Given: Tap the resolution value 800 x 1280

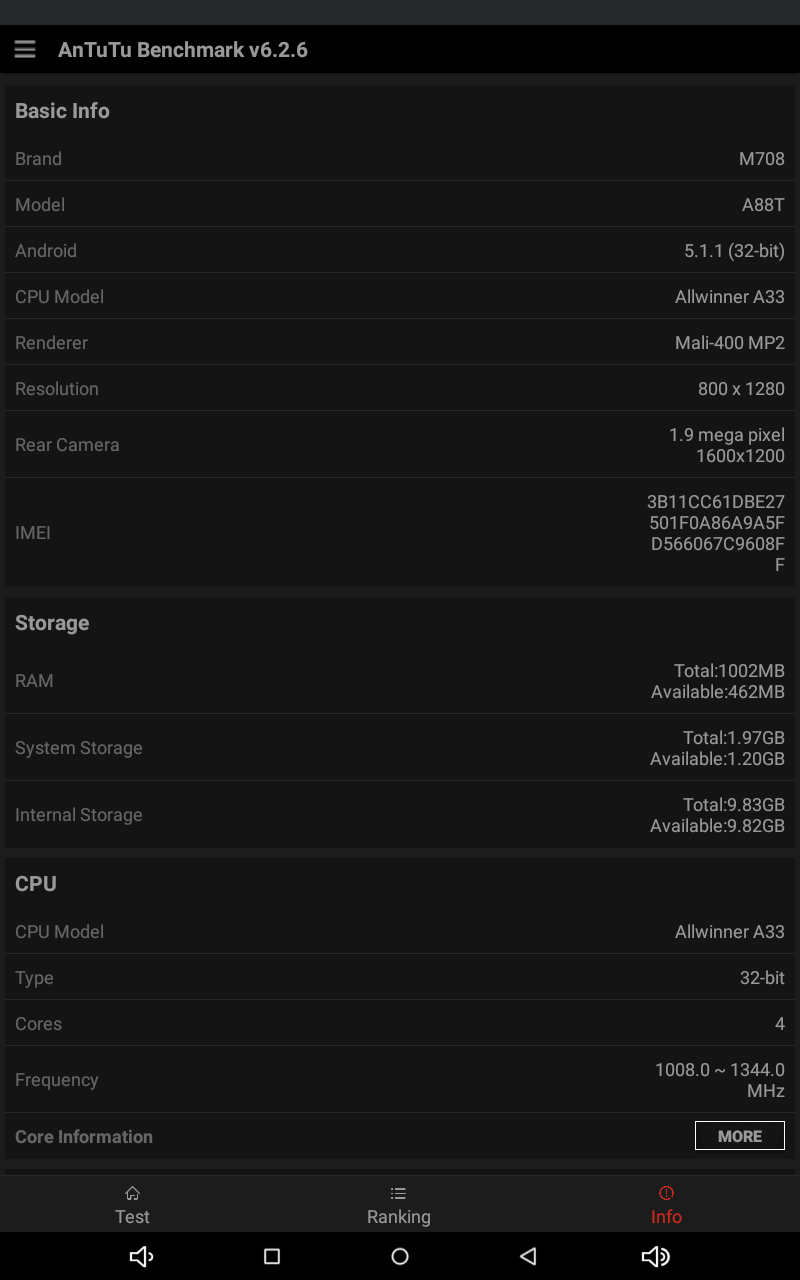Looking at the screenshot, I should pos(741,389).
